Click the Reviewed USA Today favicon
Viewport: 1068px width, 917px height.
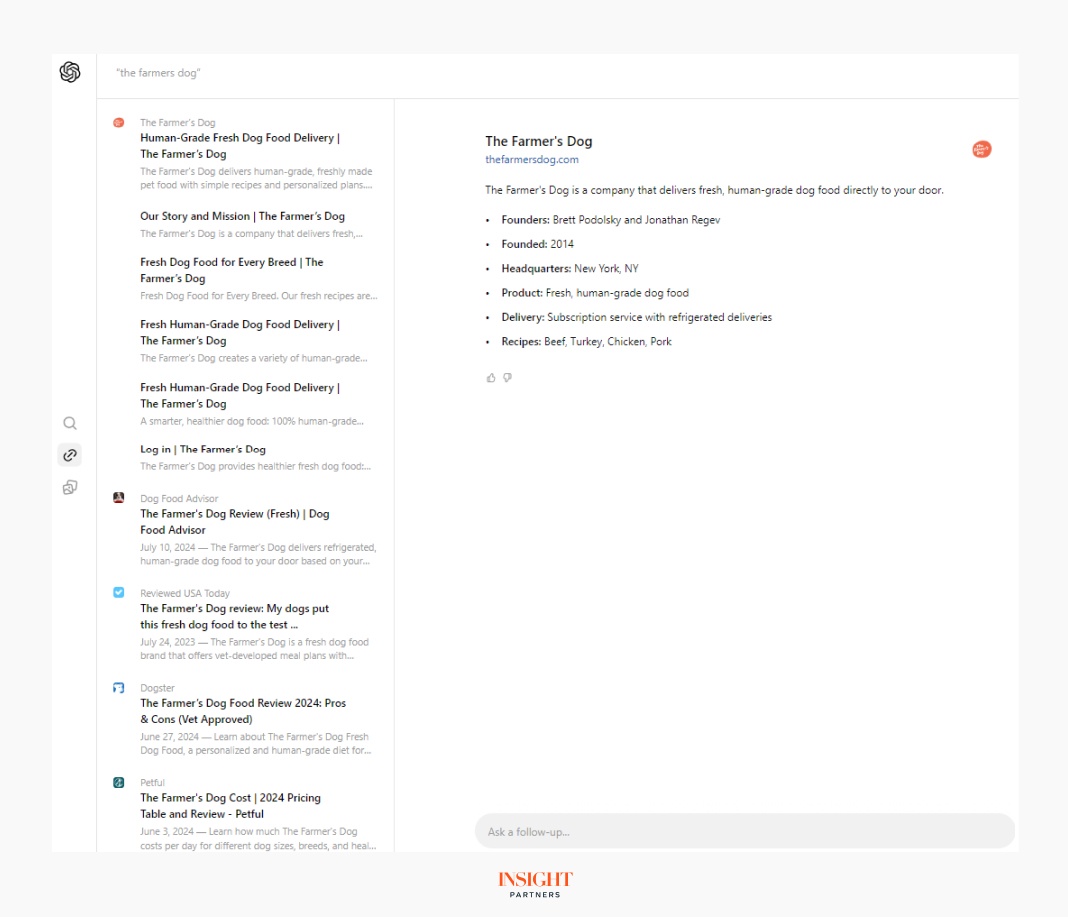pos(119,592)
